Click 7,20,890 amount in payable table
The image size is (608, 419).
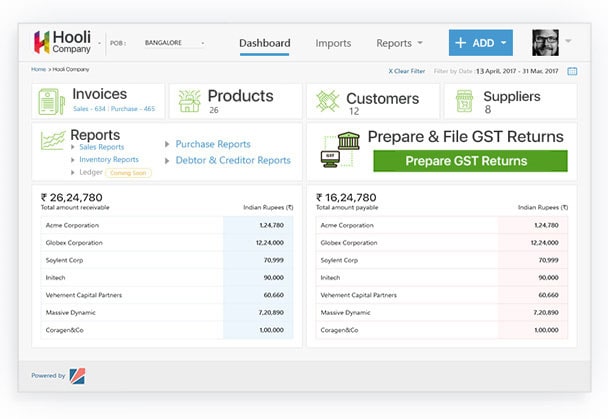[546, 312]
